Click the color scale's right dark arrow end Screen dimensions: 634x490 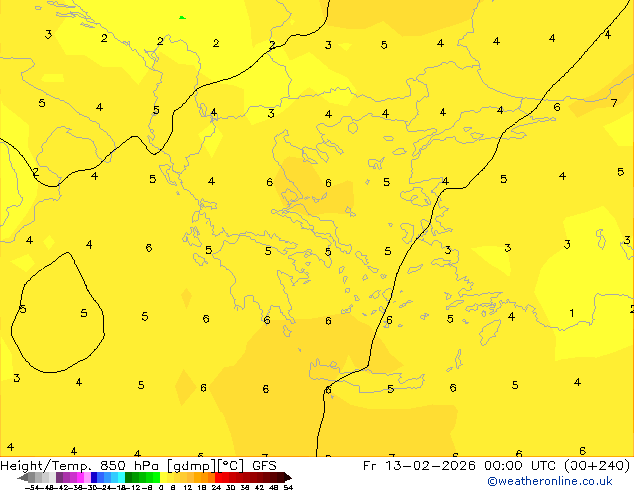pyautogui.click(x=288, y=477)
